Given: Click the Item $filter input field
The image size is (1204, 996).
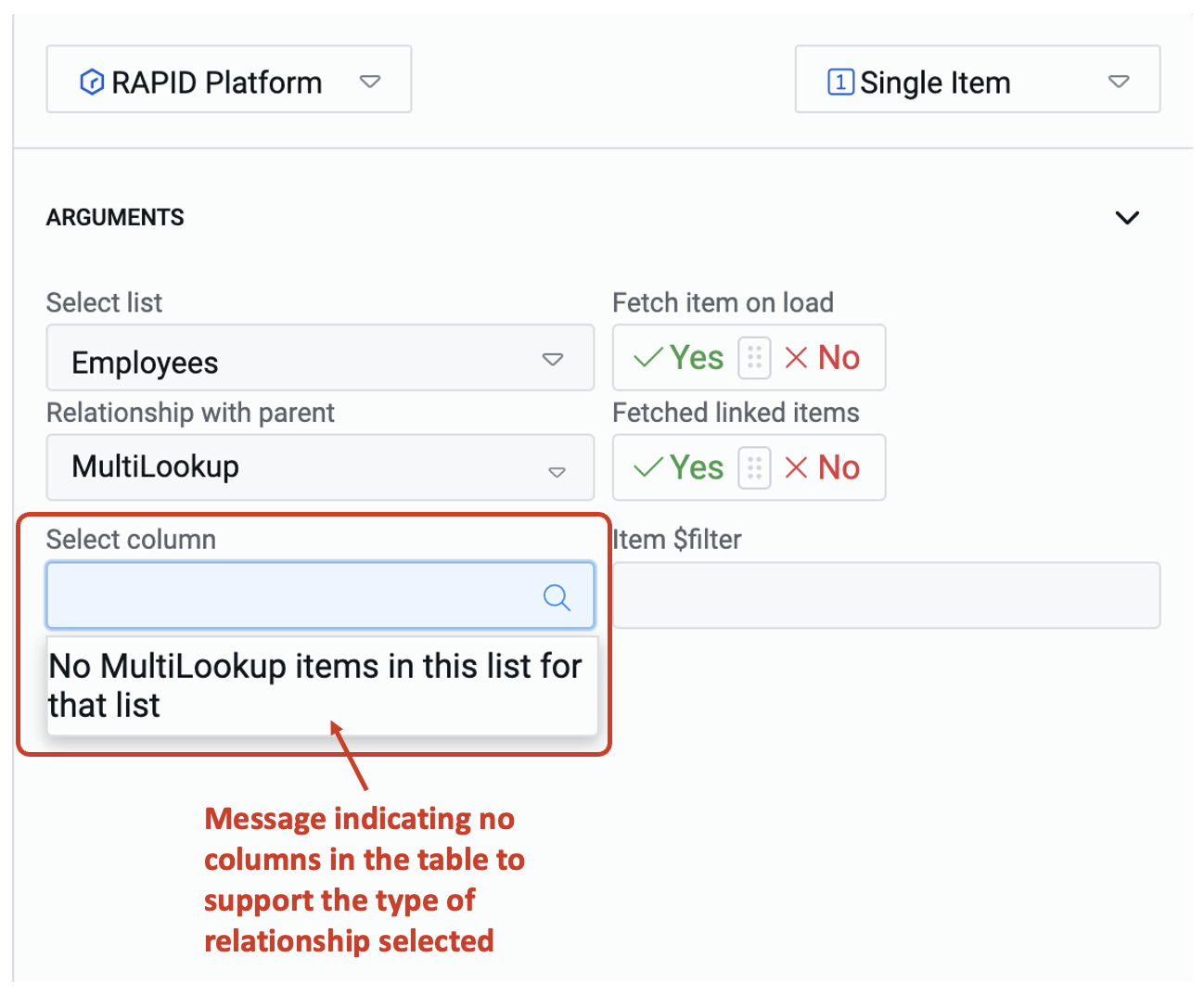Looking at the screenshot, I should coord(887,595).
